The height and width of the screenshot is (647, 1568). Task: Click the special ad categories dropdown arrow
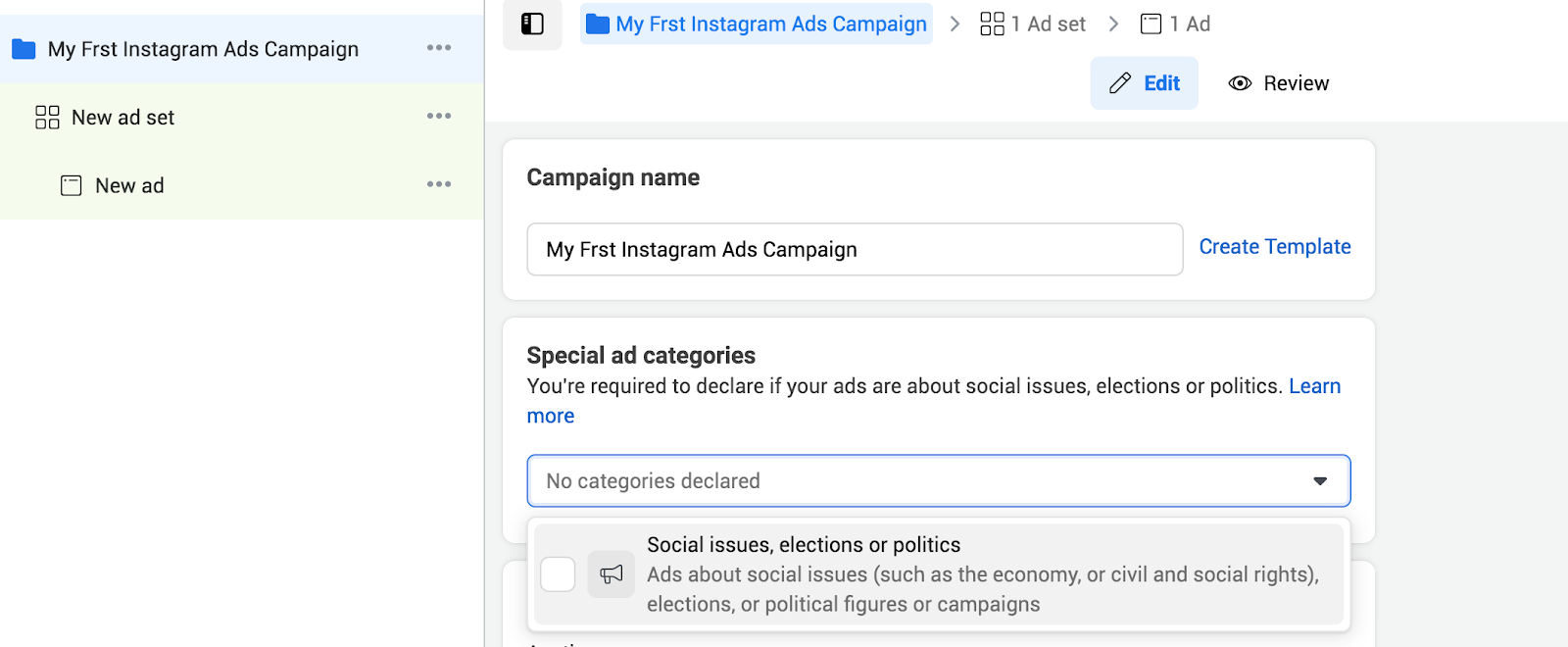point(1320,481)
